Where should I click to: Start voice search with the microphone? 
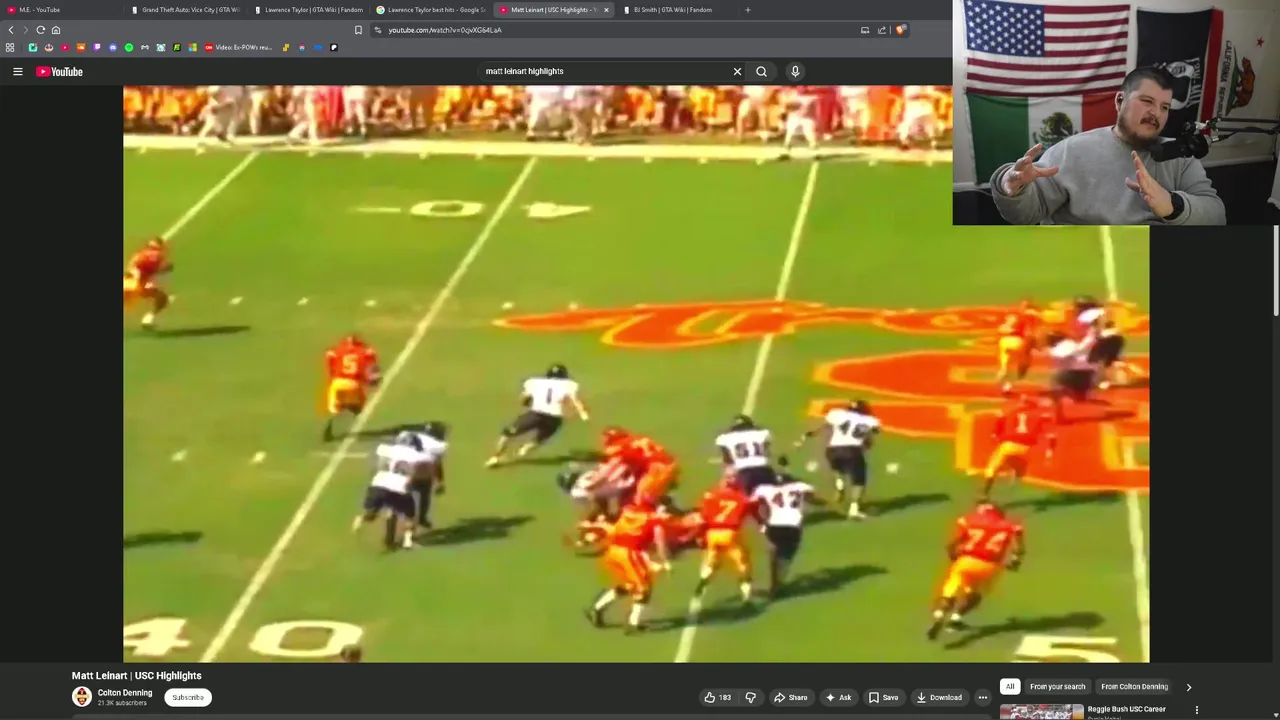point(795,71)
